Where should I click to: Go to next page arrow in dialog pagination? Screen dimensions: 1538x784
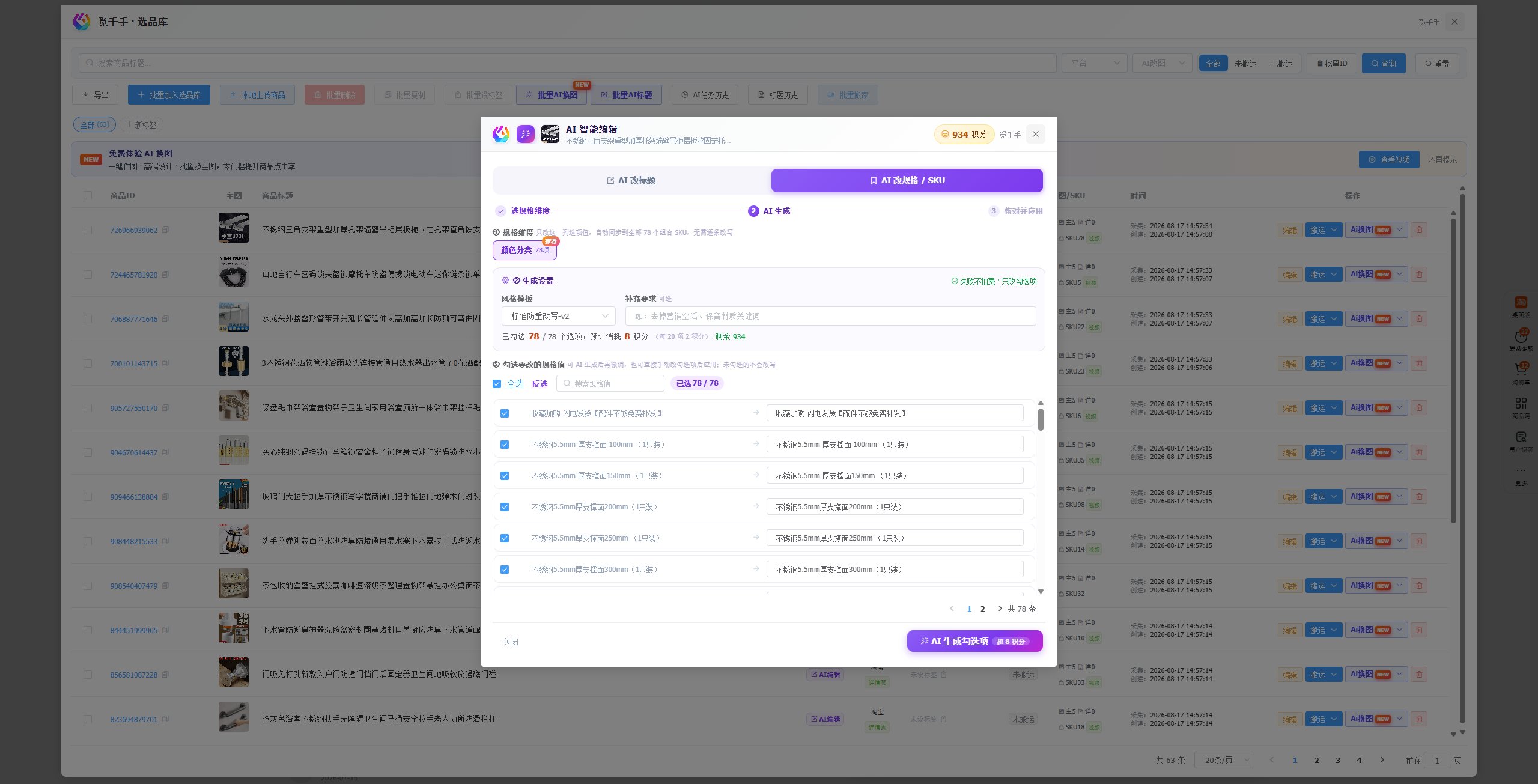1000,609
